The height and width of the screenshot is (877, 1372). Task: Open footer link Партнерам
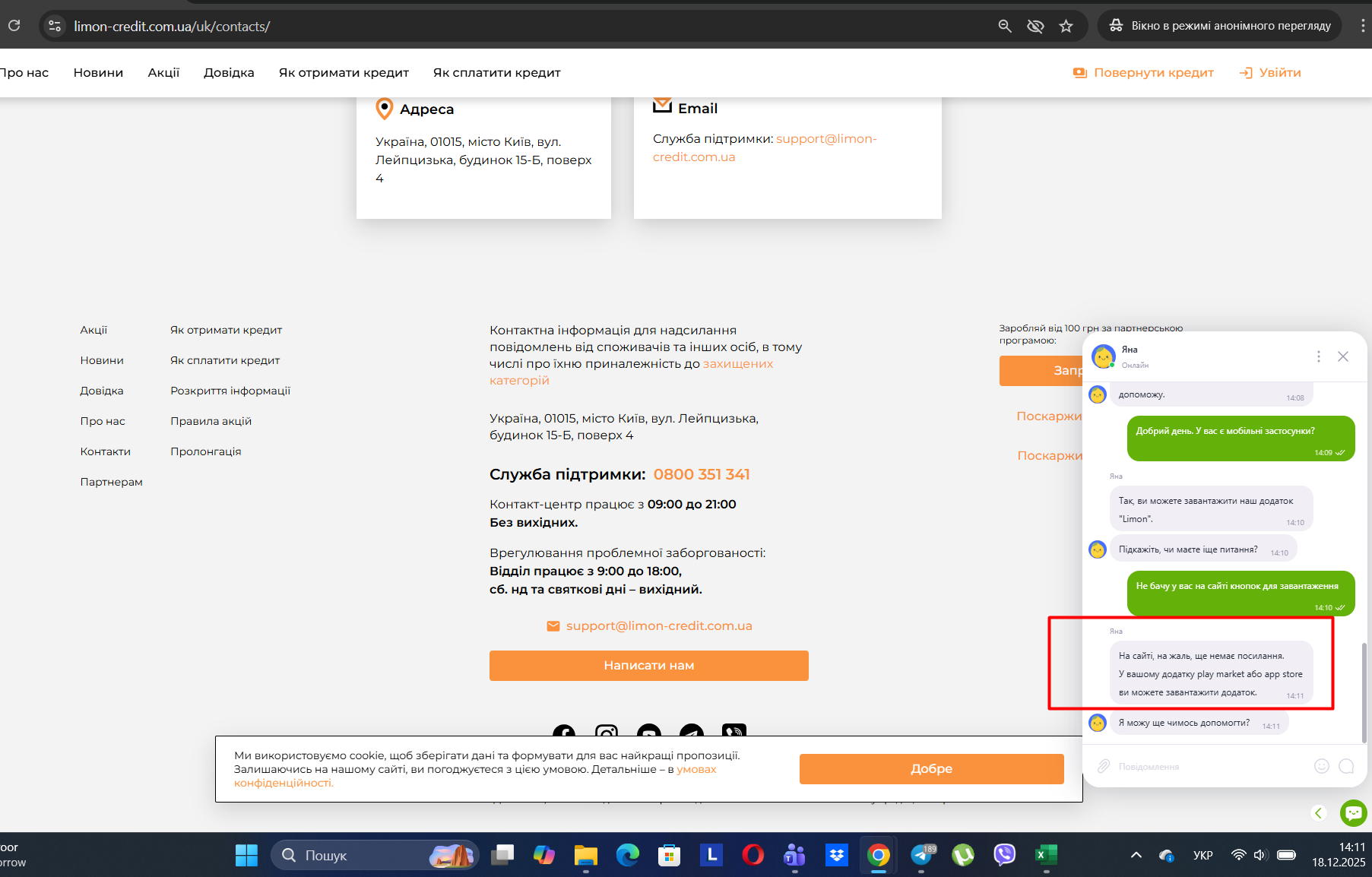pyautogui.click(x=111, y=482)
